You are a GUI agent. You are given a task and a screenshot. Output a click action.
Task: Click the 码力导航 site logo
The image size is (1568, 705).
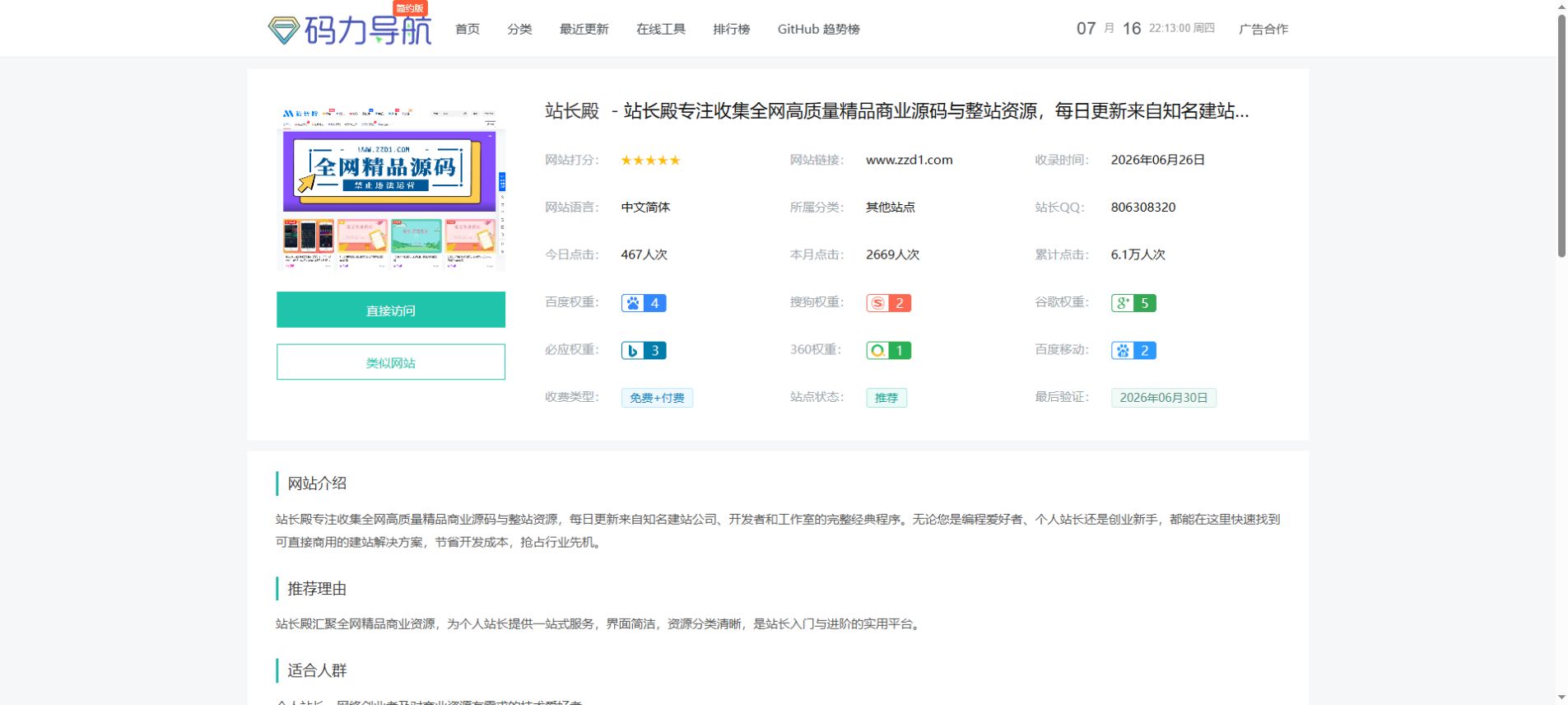(350, 30)
